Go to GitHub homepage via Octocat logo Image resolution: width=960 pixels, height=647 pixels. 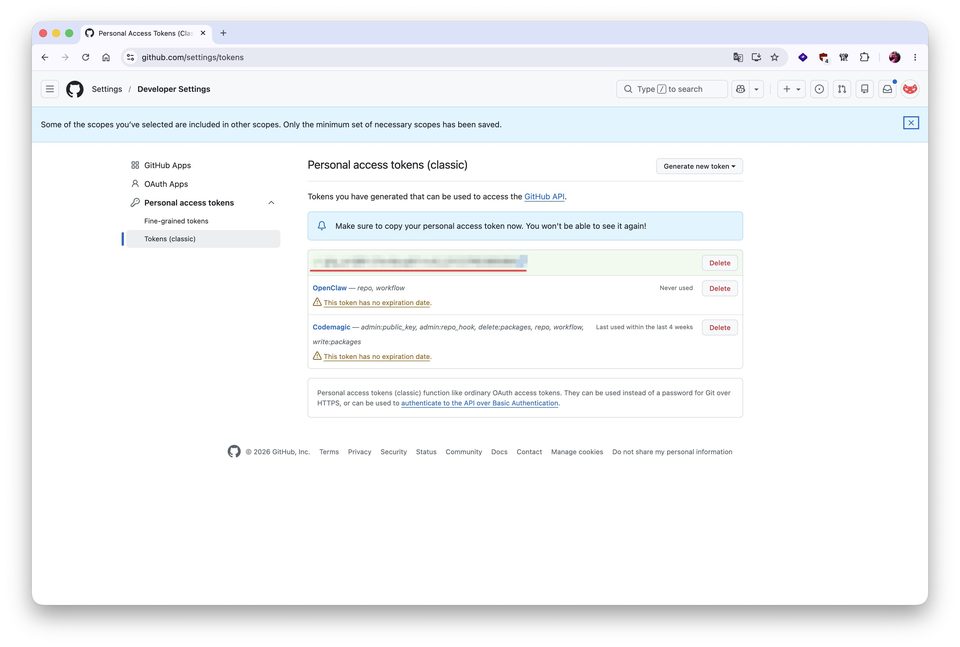click(x=75, y=89)
